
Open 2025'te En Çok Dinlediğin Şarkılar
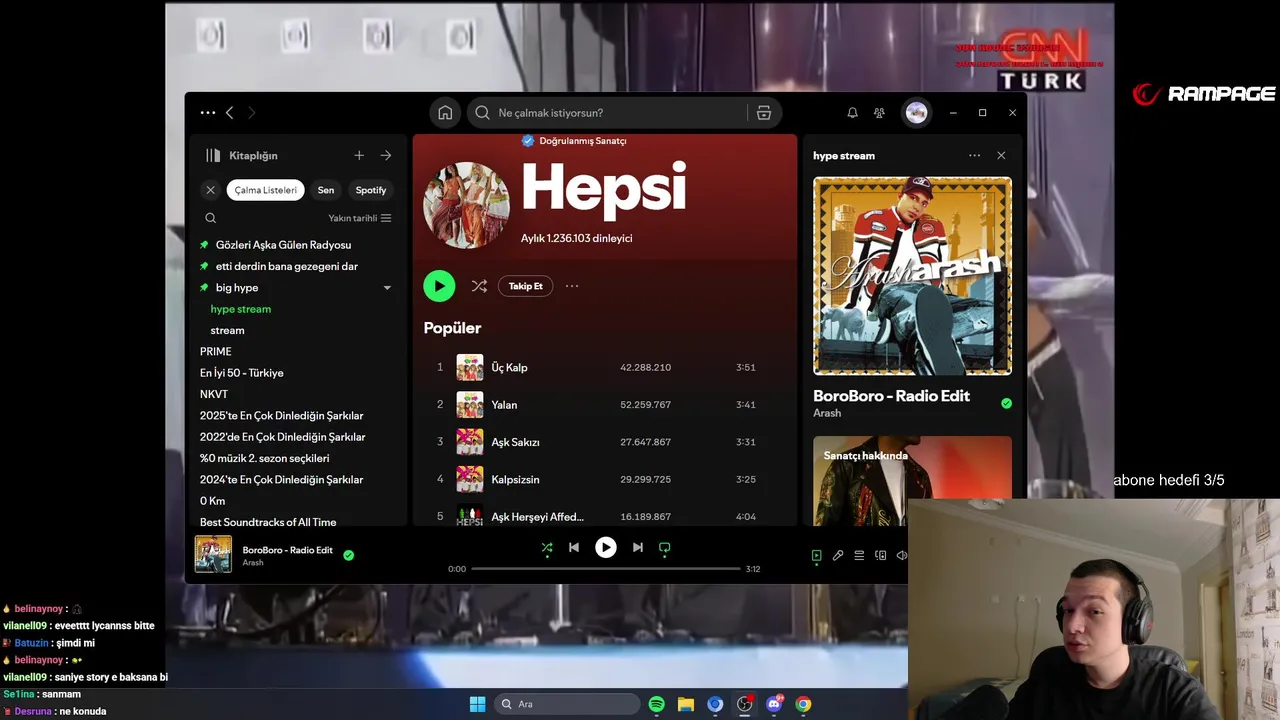(282, 416)
